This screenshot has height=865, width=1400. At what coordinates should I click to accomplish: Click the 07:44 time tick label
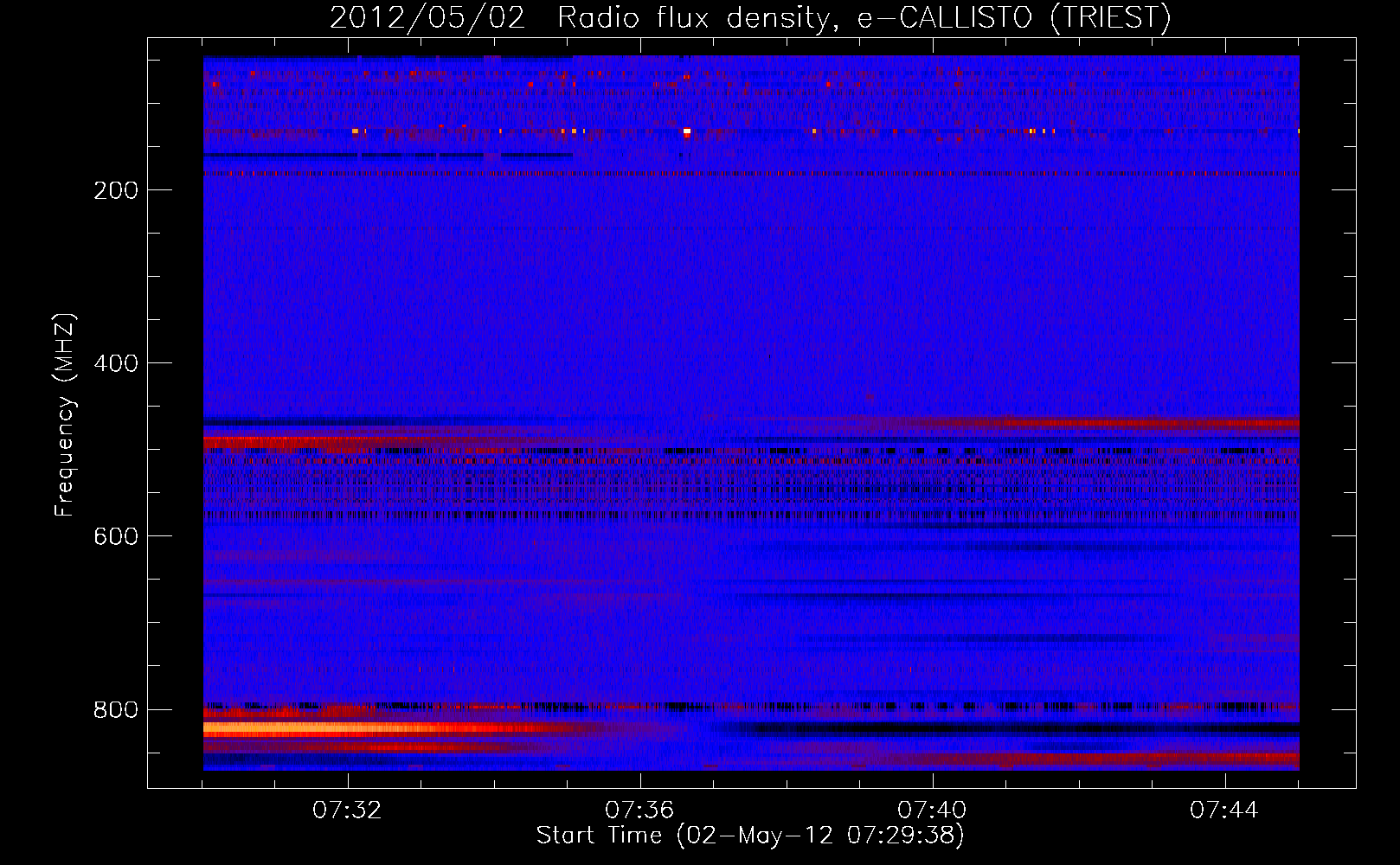(1224, 810)
